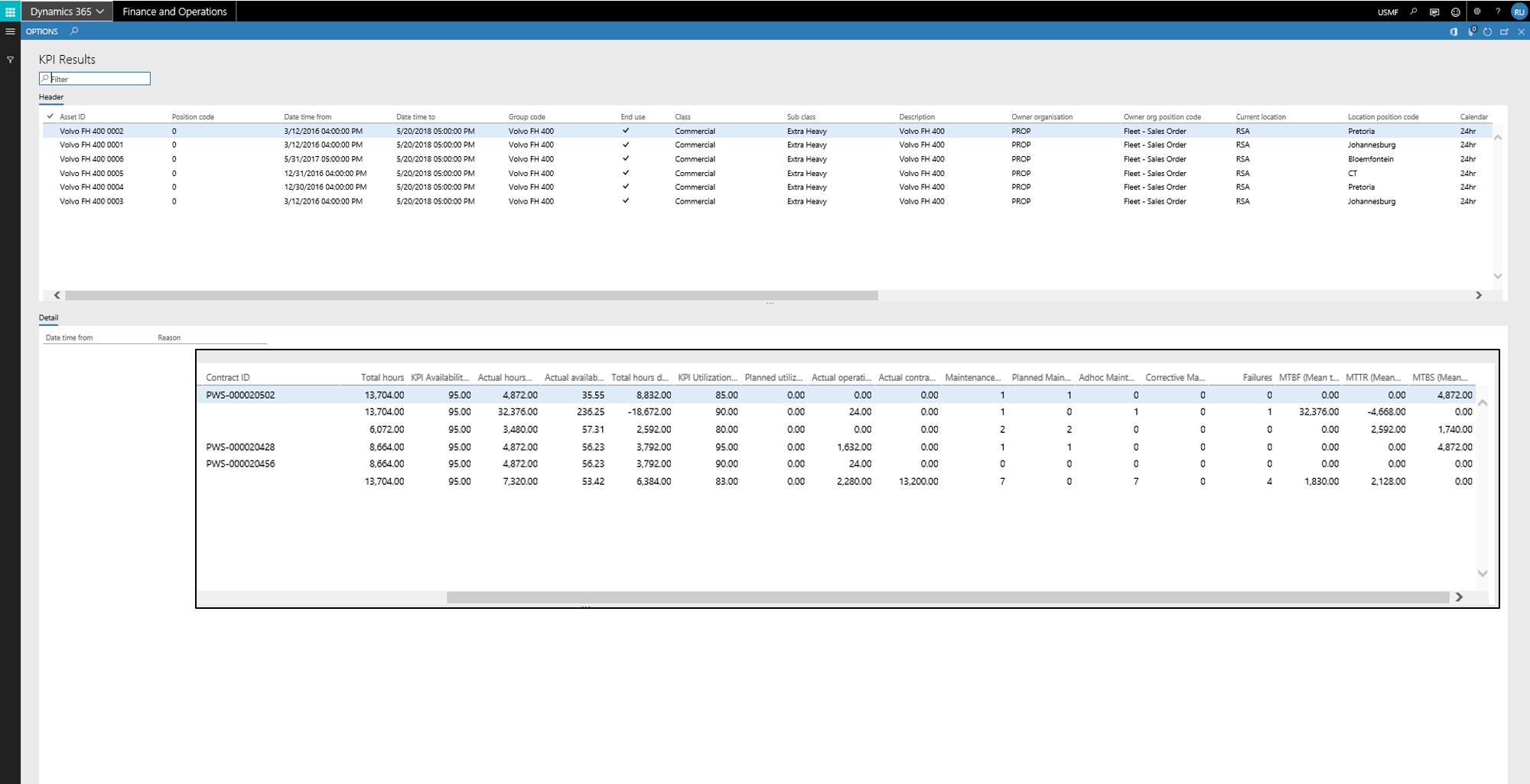Open Total hours column header
The width and height of the screenshot is (1530, 784).
tap(382, 377)
